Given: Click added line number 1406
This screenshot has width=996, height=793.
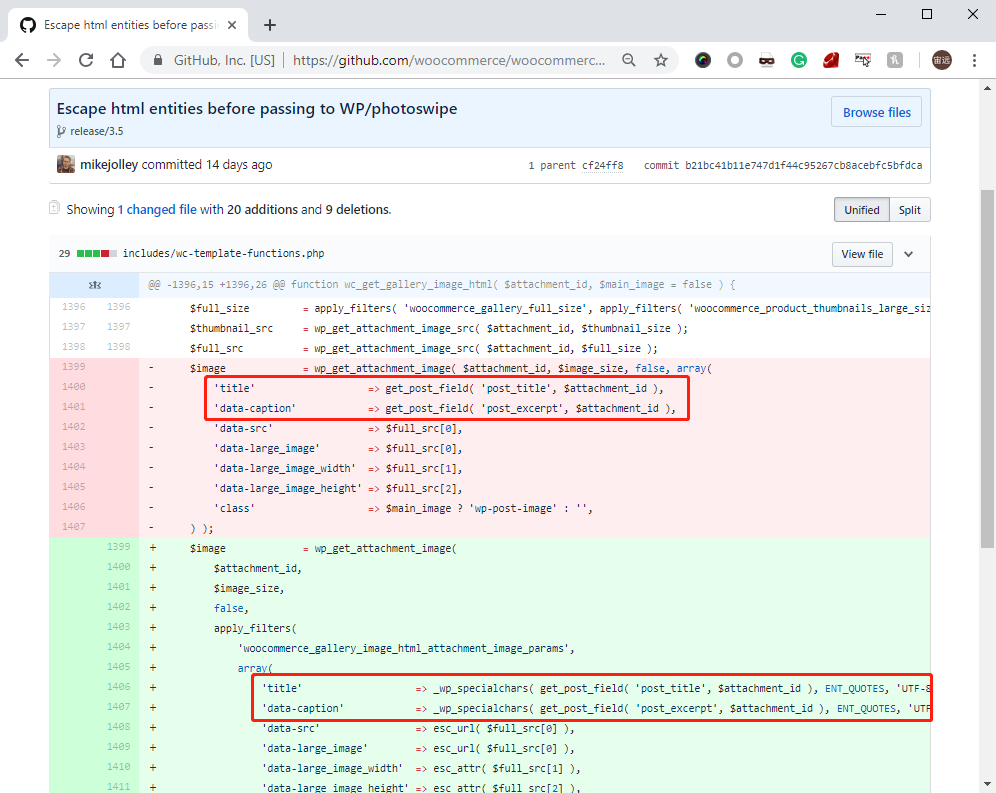Looking at the screenshot, I should click(x=118, y=687).
